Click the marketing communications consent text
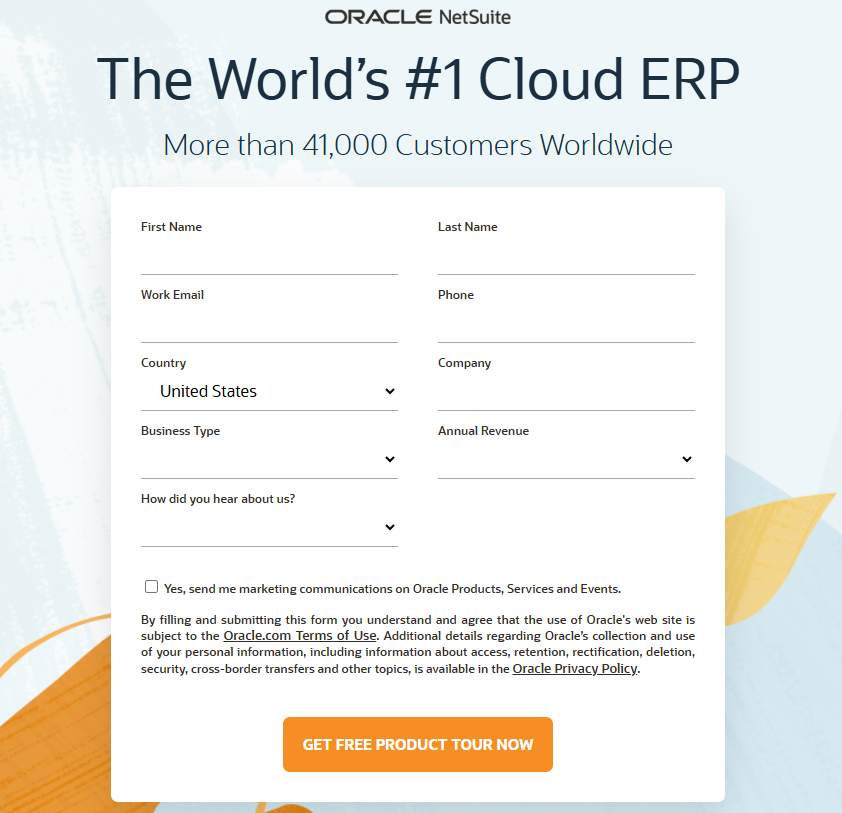Viewport: 842px width, 813px height. click(393, 589)
